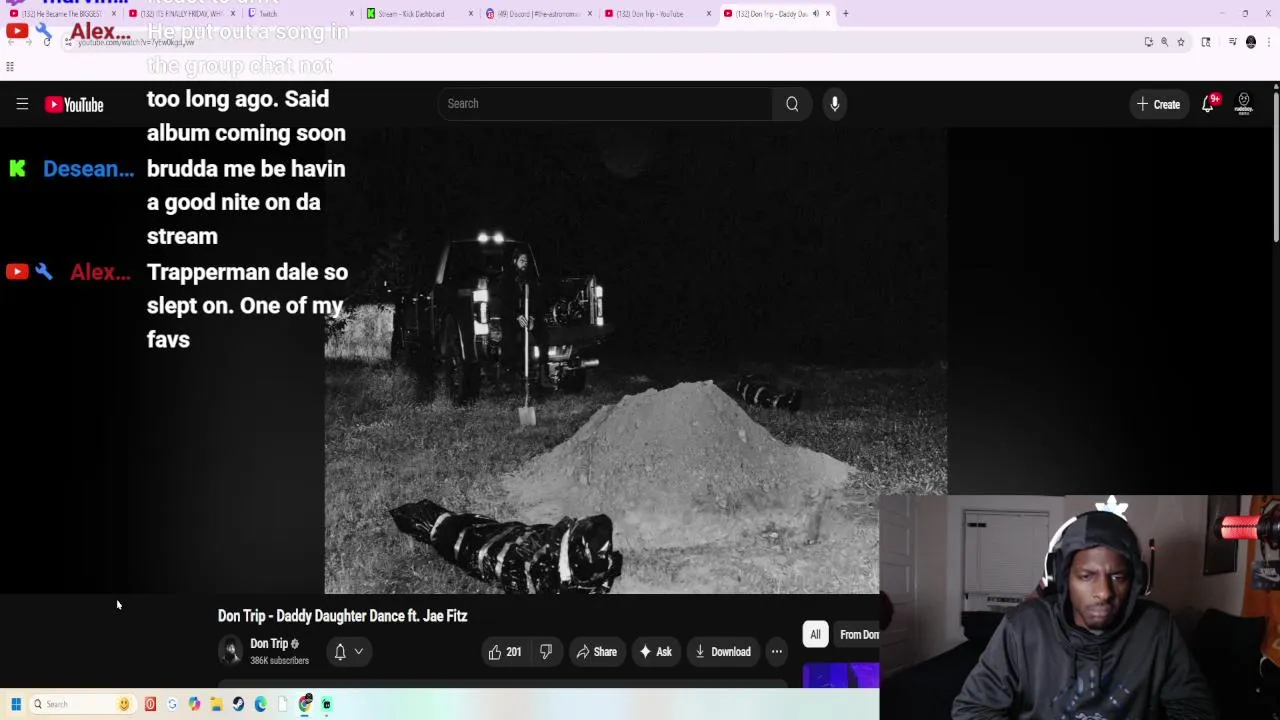
Task: Click the Windows taskbar search box
Action: [x=82, y=704]
